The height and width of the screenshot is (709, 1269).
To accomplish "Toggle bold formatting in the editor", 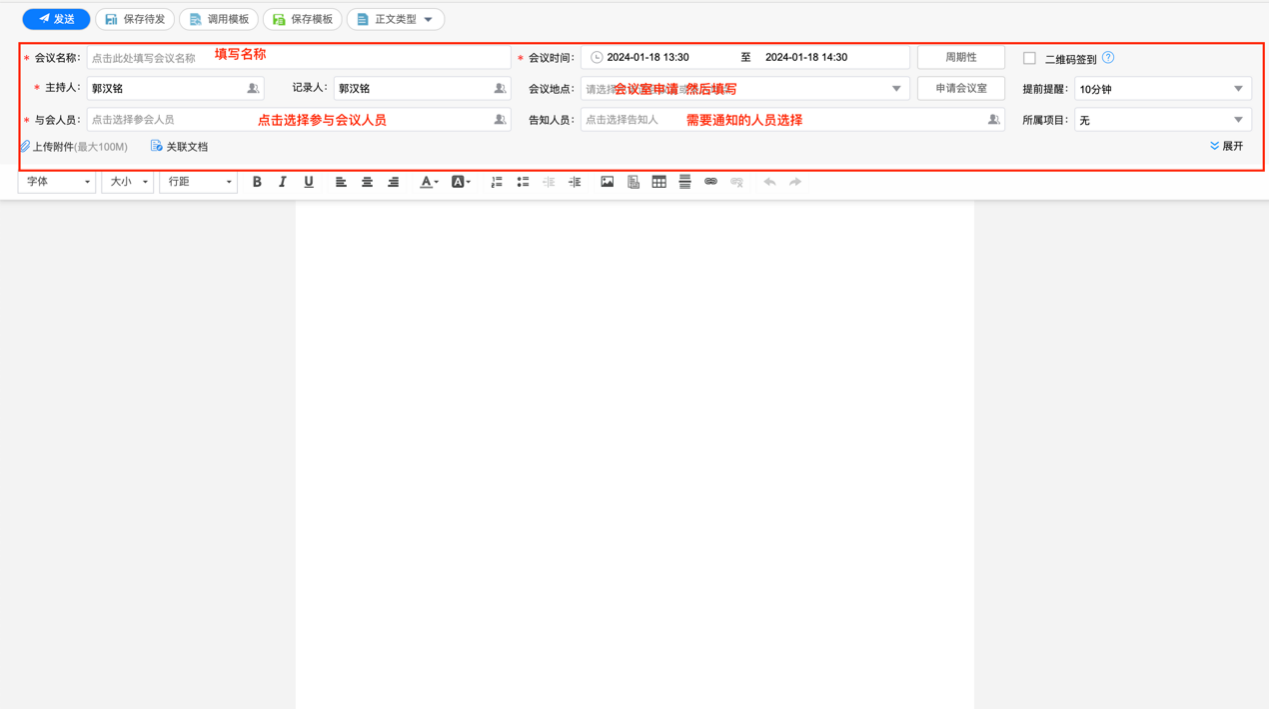I will [x=257, y=181].
